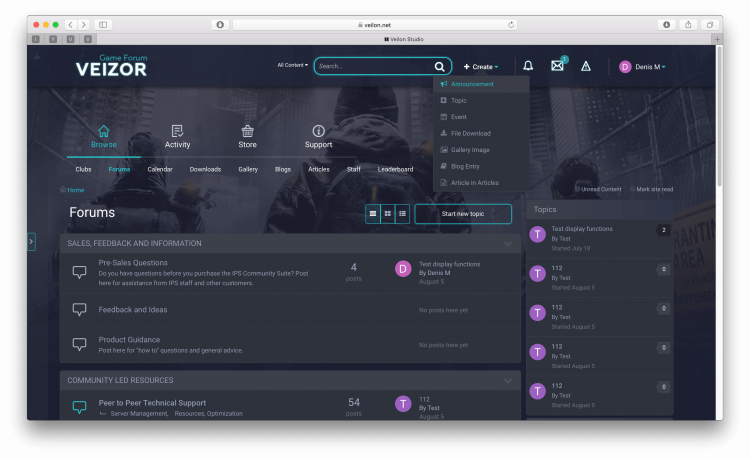The width and height of the screenshot is (750, 459).
Task: Click the search magnifier icon
Action: pyautogui.click(x=439, y=66)
